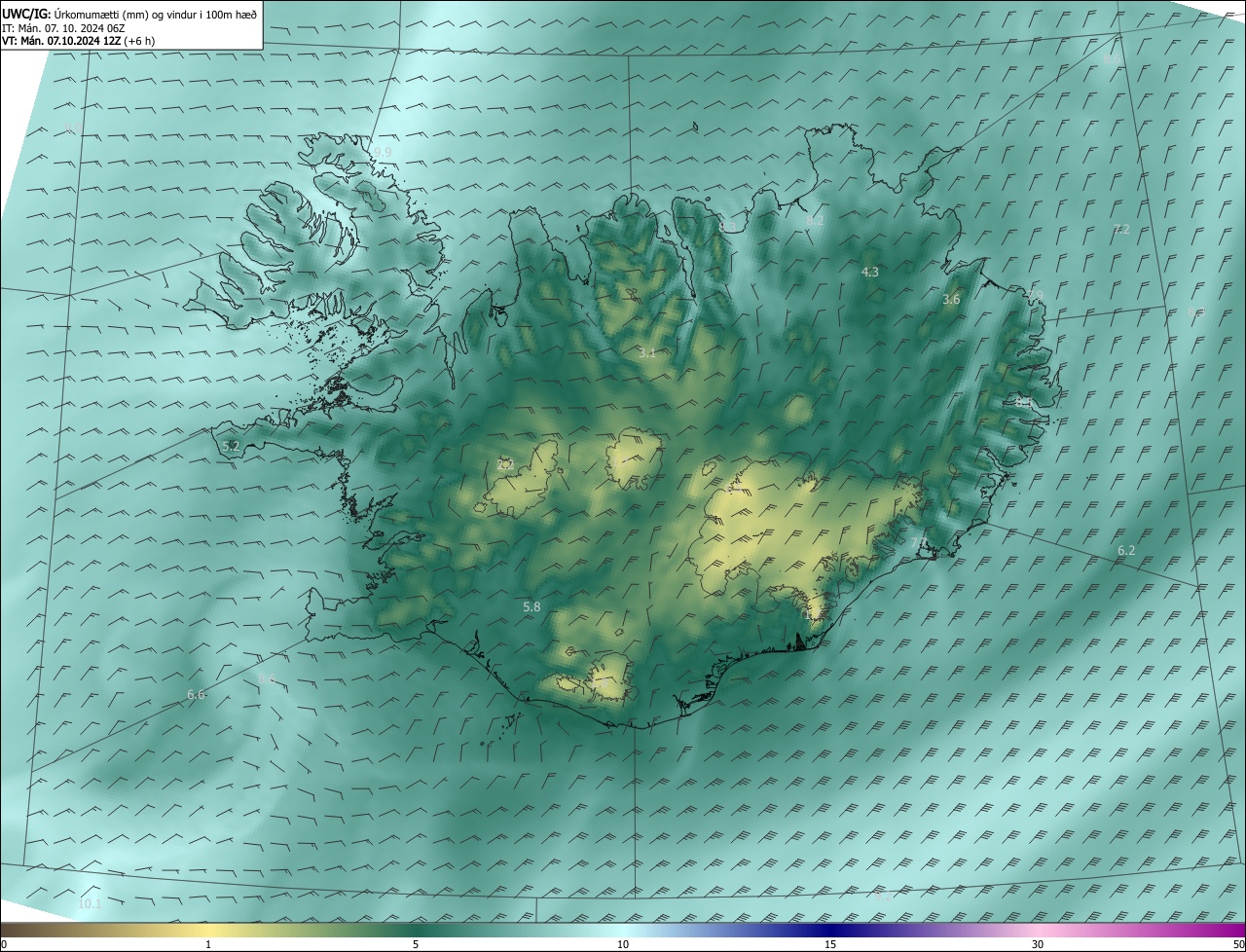Click the map value label 5.8
The width and height of the screenshot is (1246, 952).
pyautogui.click(x=531, y=606)
